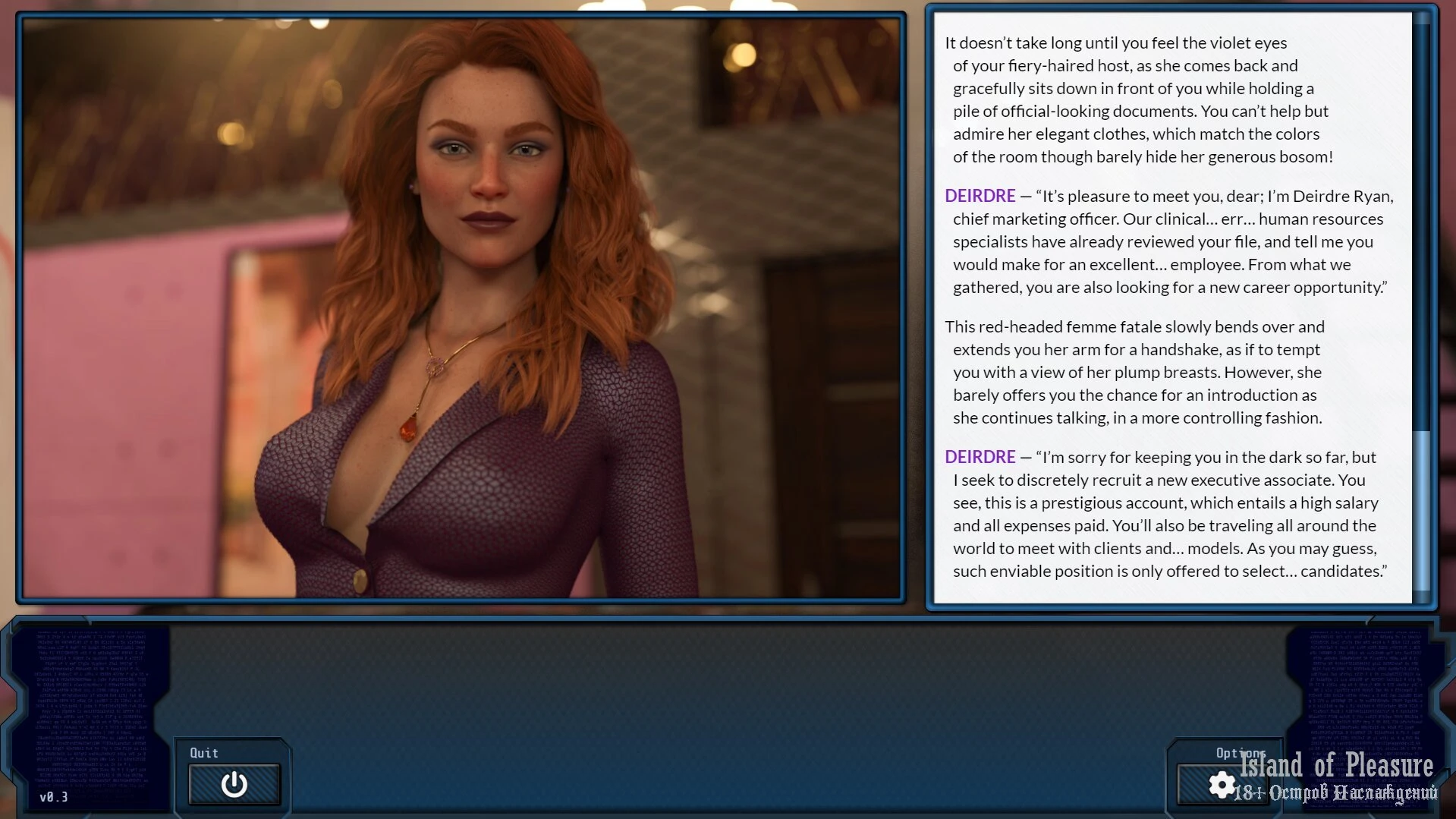The height and width of the screenshot is (819, 1456).
Task: Open settings via the gear icon
Action: tap(1221, 785)
